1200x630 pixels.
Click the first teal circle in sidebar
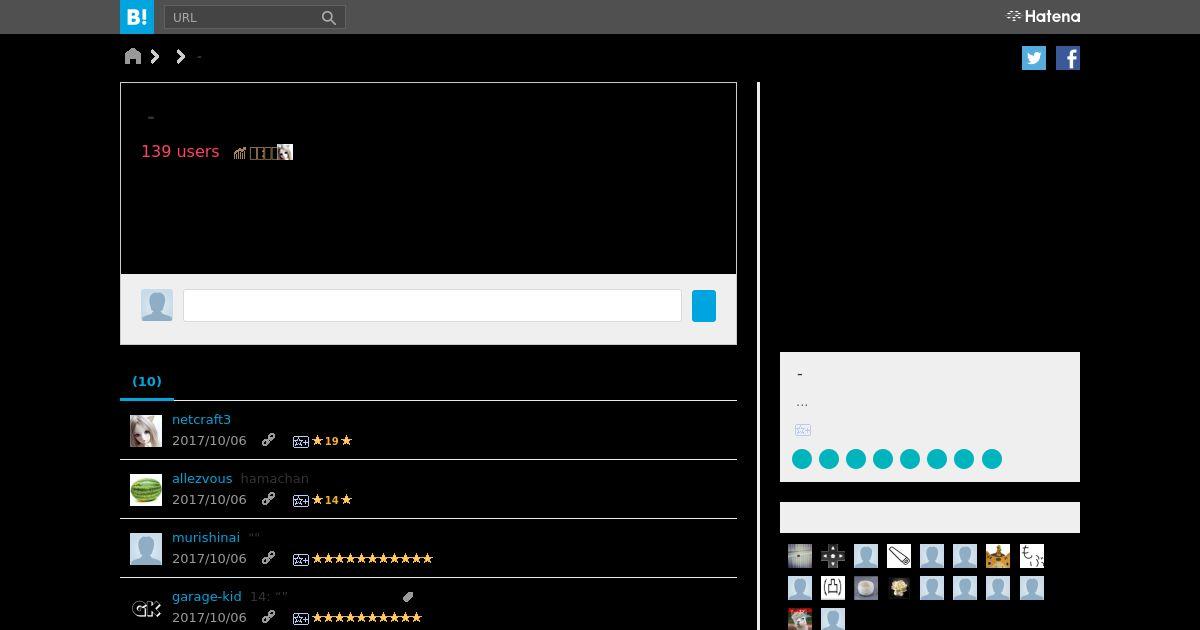point(802,459)
